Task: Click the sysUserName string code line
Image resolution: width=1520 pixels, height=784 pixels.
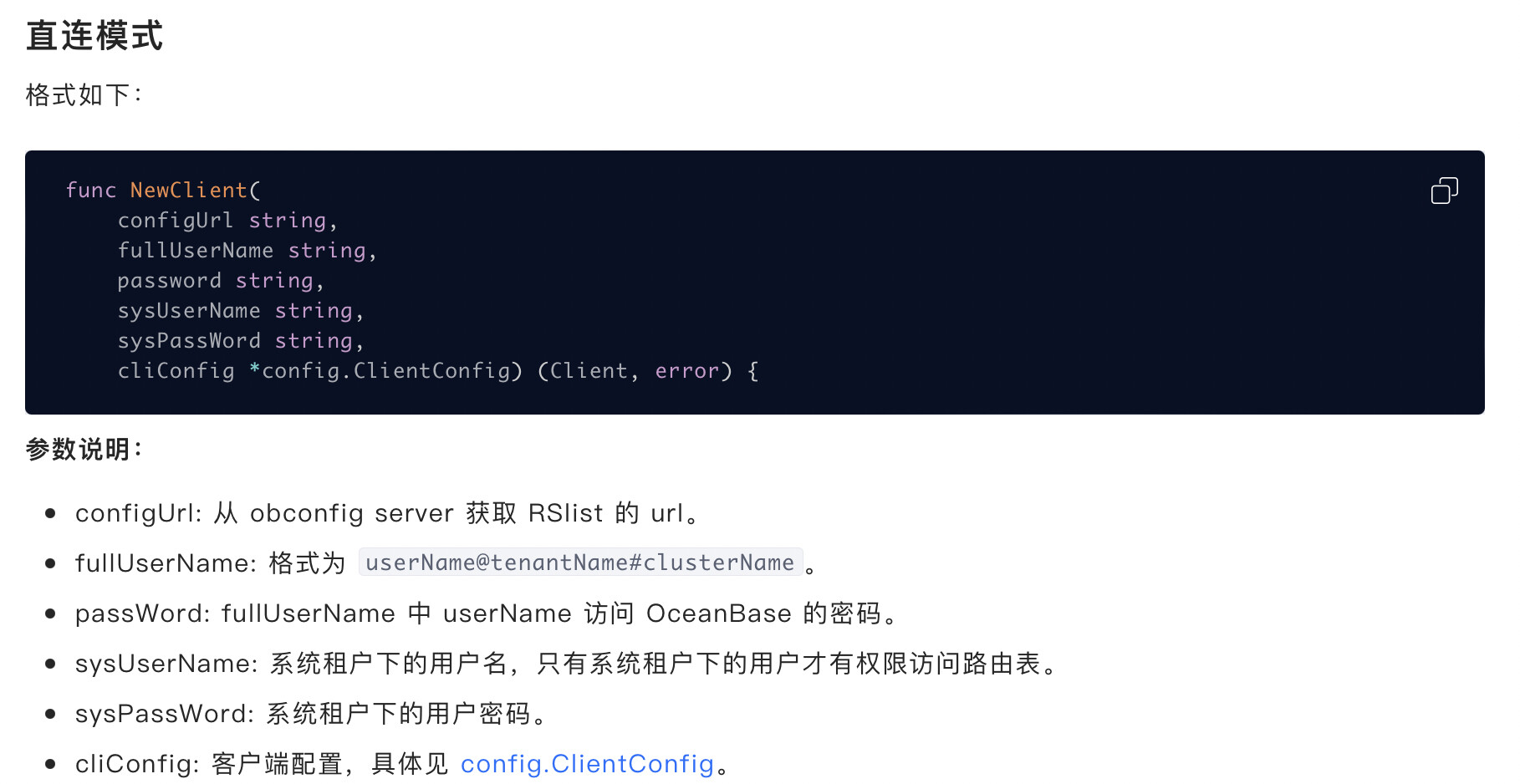Action: pos(241,311)
